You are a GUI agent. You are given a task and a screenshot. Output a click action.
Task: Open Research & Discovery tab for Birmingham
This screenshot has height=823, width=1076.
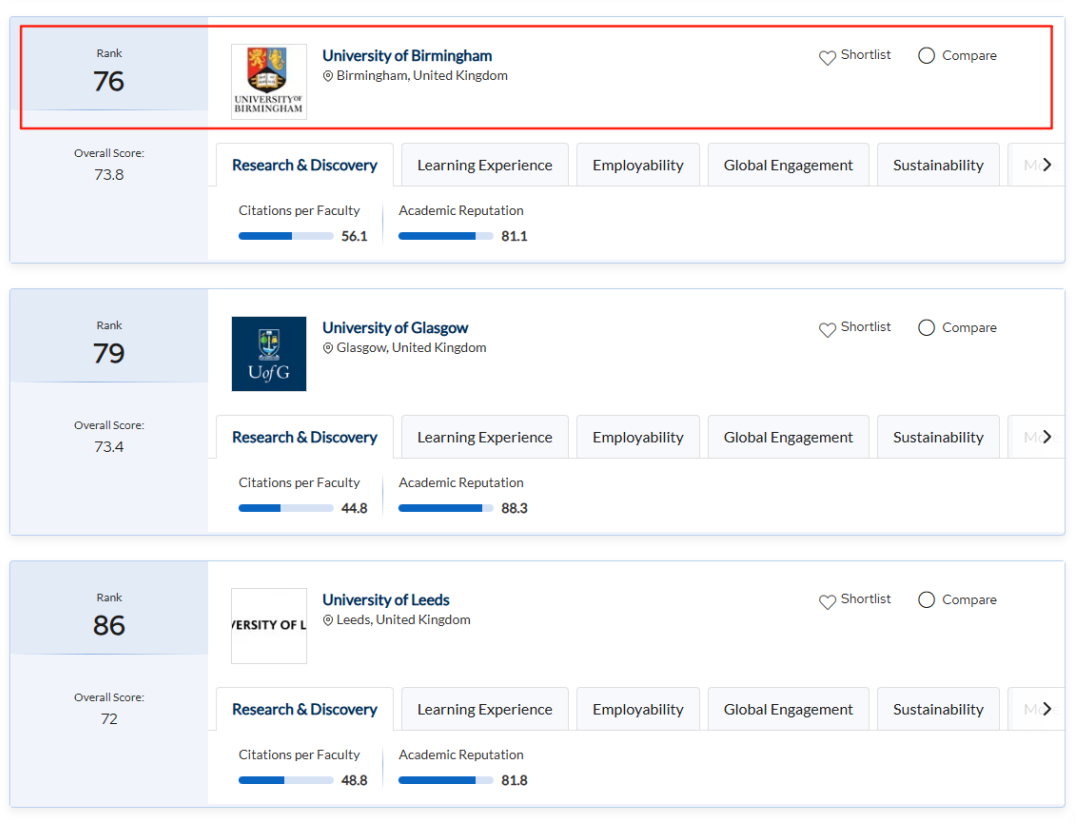[305, 165]
